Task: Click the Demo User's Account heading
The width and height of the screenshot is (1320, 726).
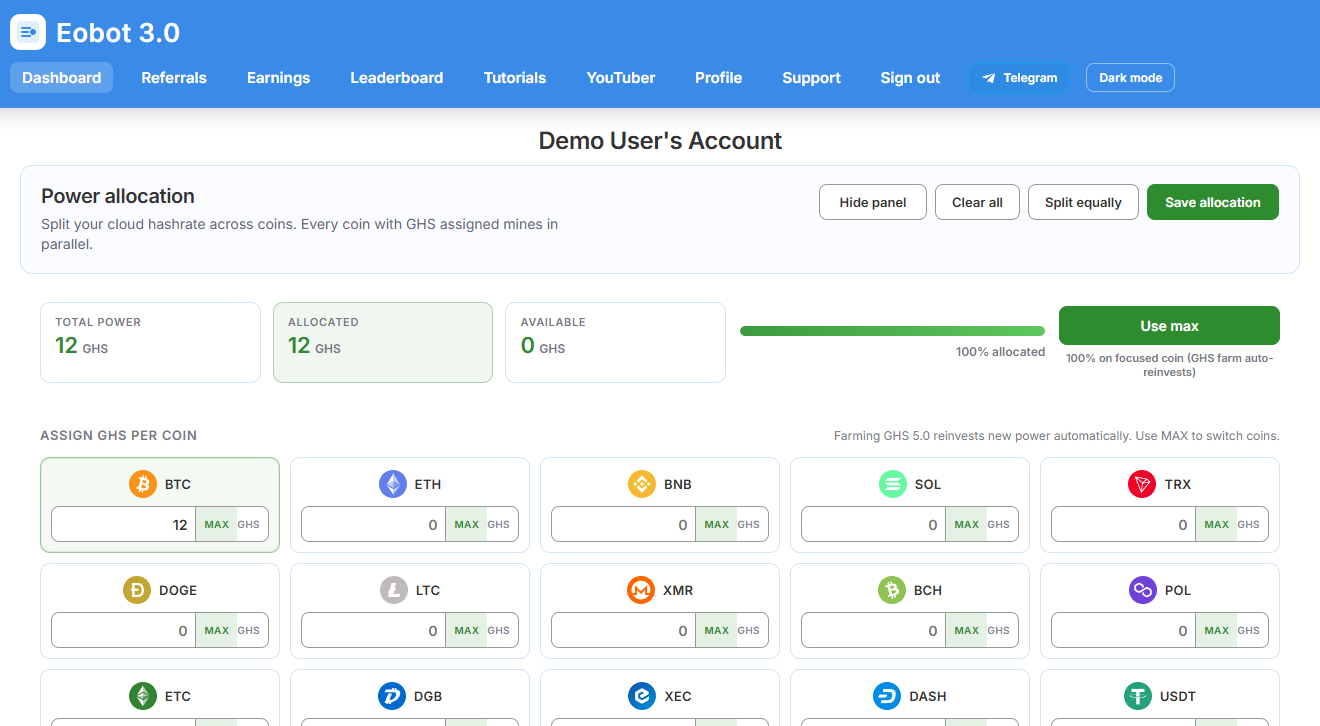Action: point(660,141)
